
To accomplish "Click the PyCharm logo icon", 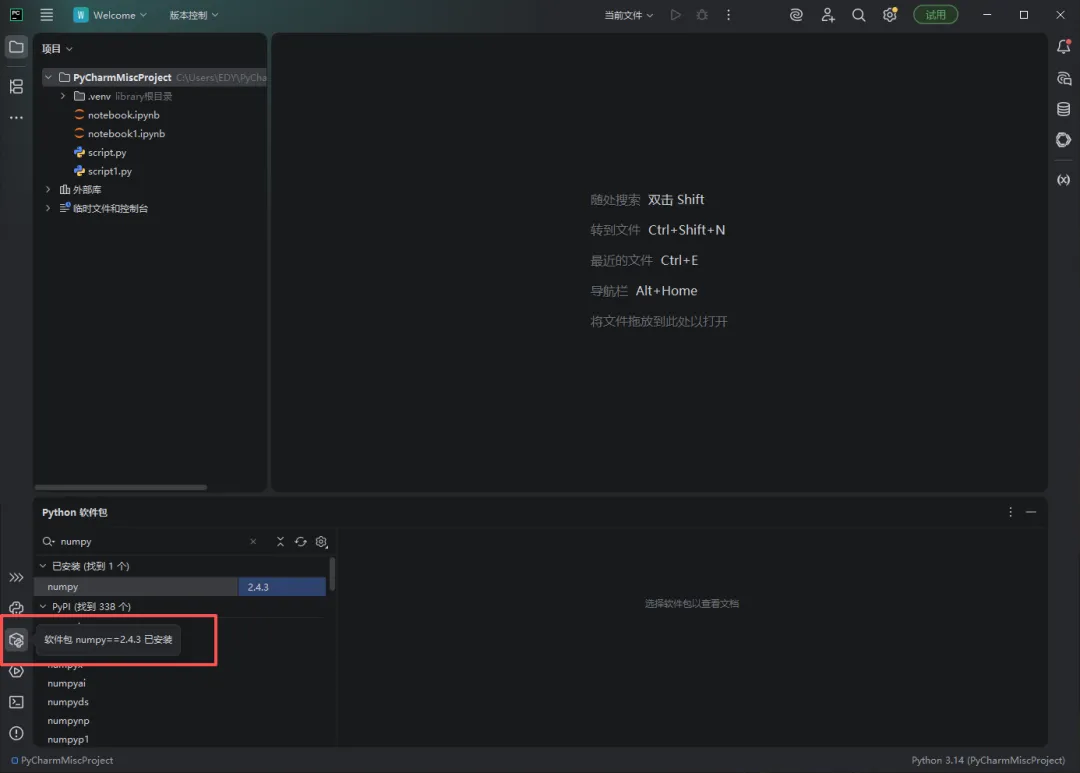I will point(16,15).
